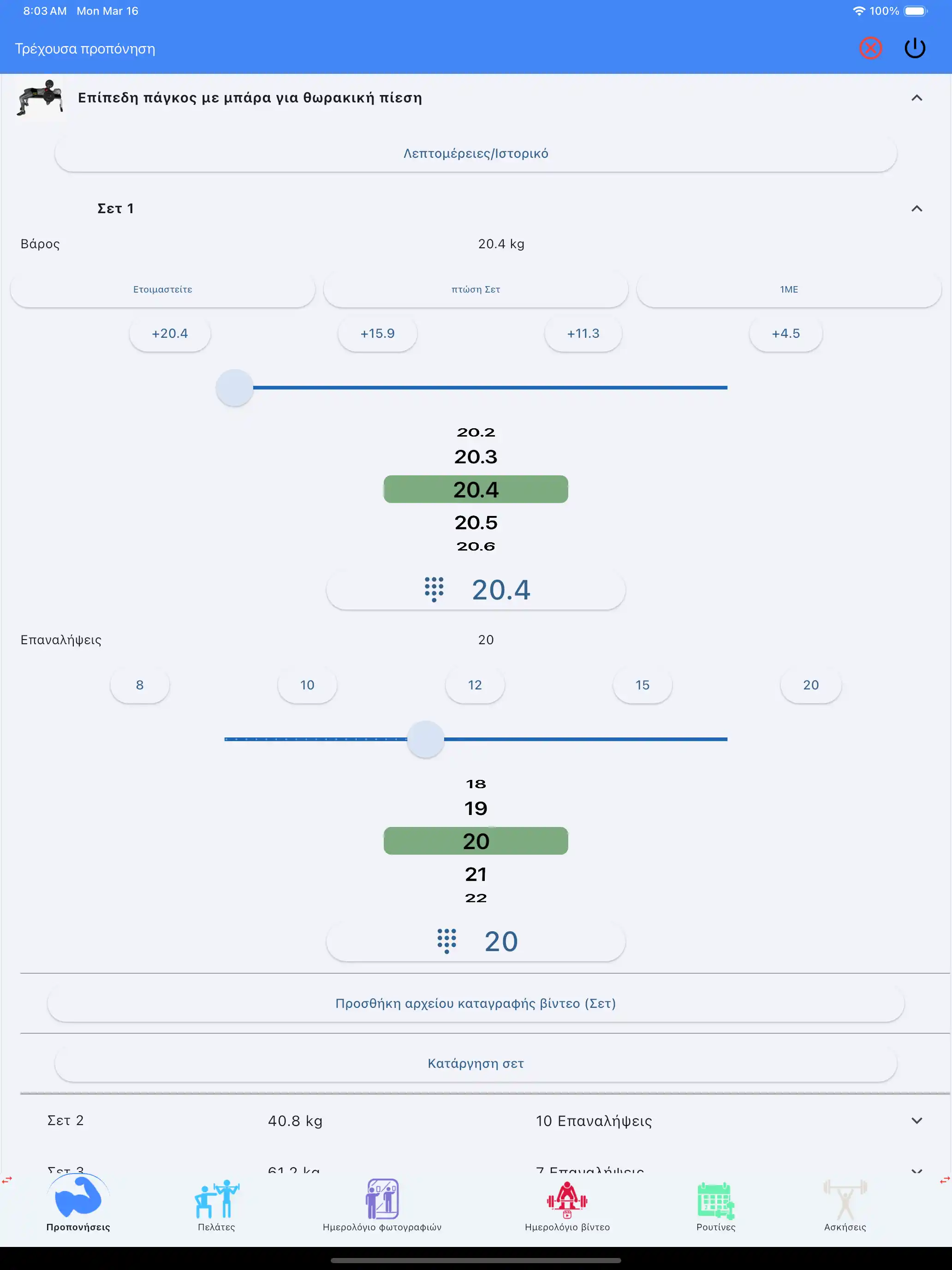
Task: Click the repetitions slider handle
Action: [x=425, y=739]
